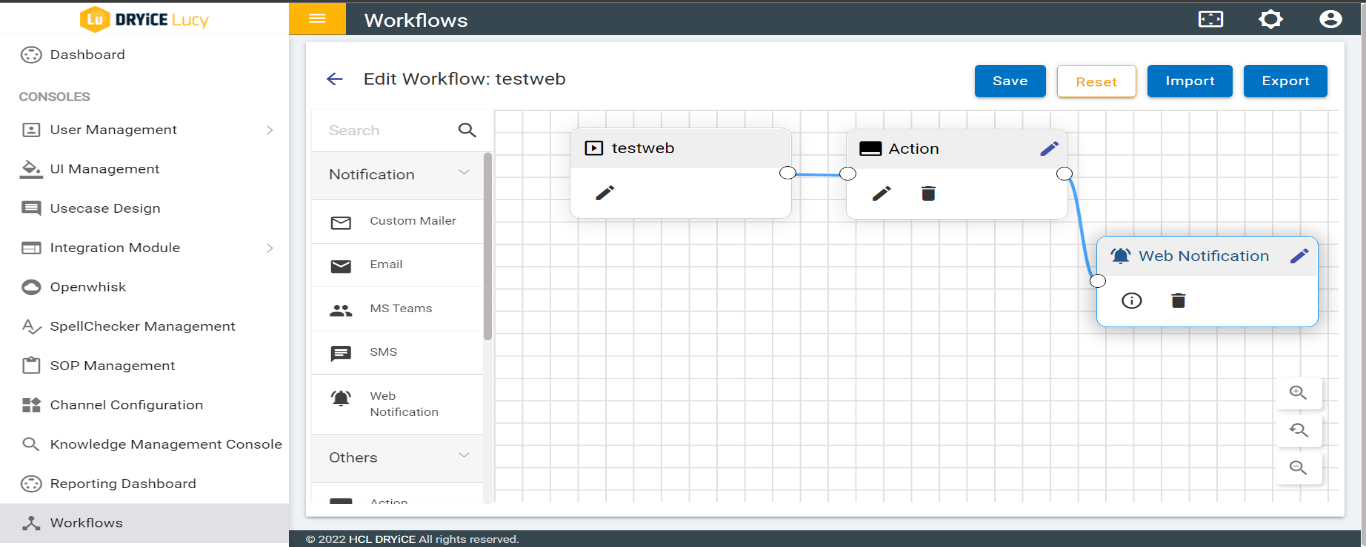This screenshot has height=547, width=1366.
Task: Click the blue pencil in Action header
Action: [1049, 148]
